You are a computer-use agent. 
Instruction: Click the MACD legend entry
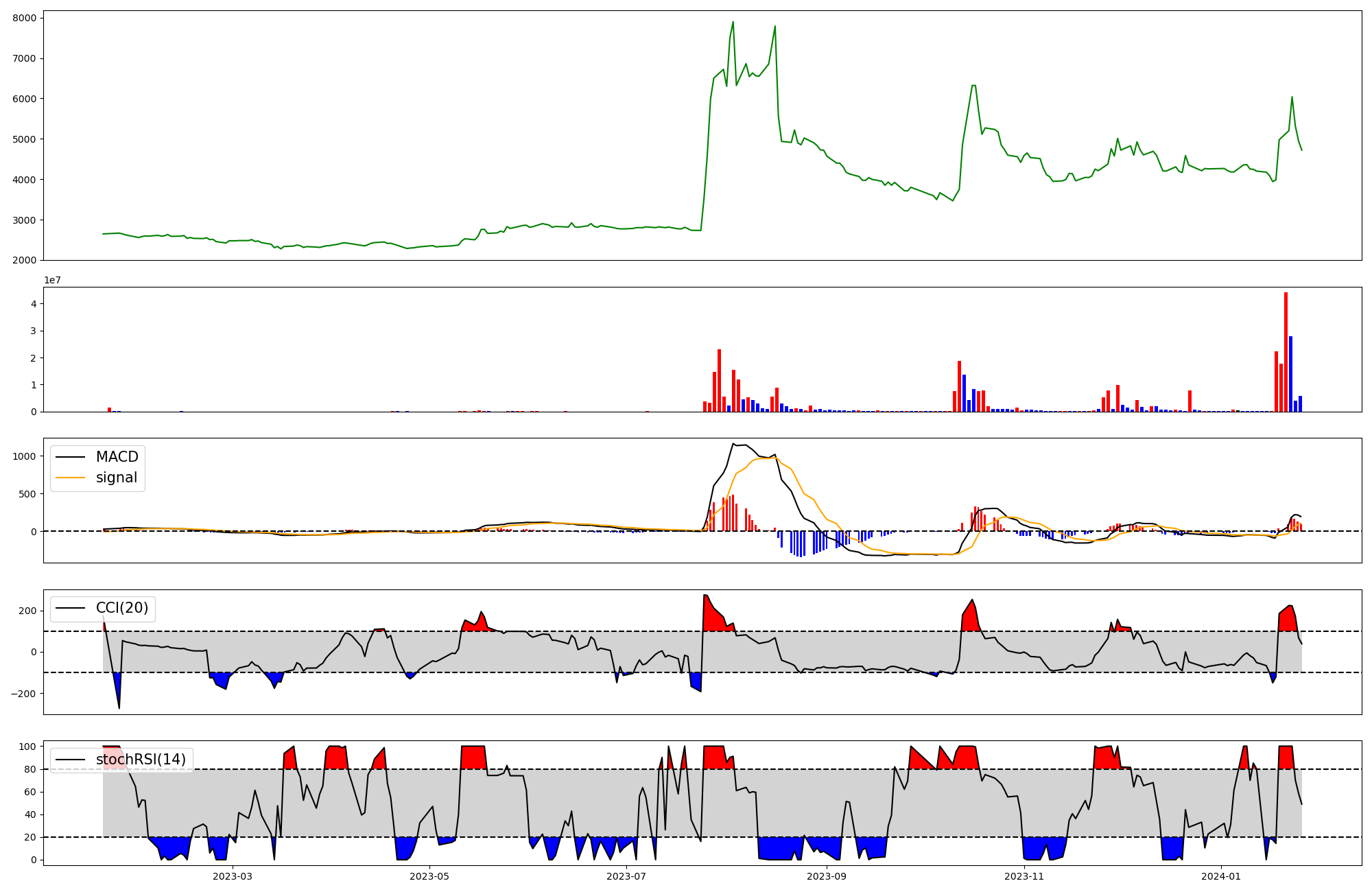(117, 457)
